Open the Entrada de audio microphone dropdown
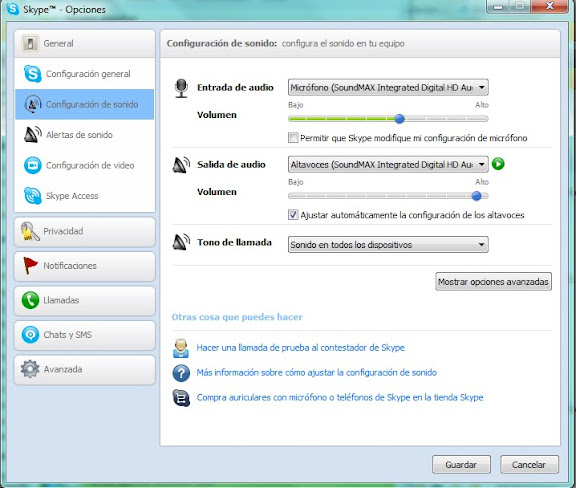The image size is (576, 488). click(x=388, y=87)
